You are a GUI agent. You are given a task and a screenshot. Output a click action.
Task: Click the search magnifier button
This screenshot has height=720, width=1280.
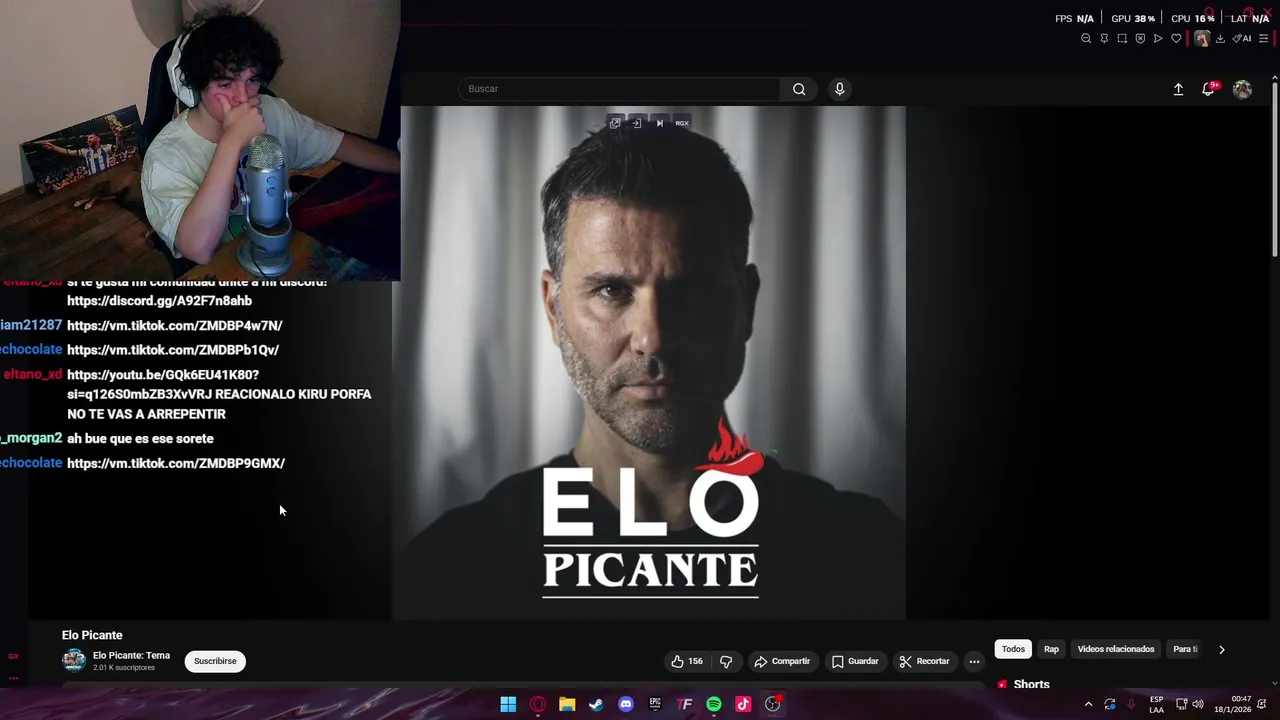pos(799,89)
